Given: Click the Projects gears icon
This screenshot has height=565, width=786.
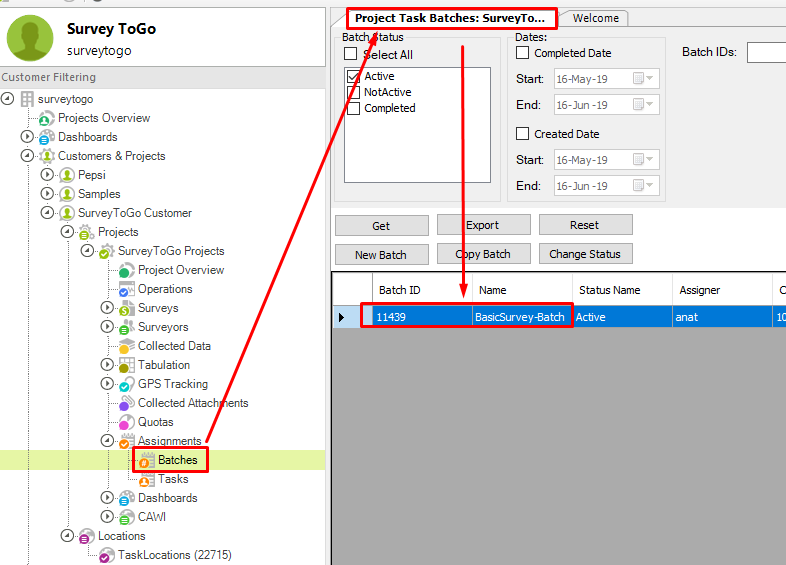Looking at the screenshot, I should [x=86, y=232].
